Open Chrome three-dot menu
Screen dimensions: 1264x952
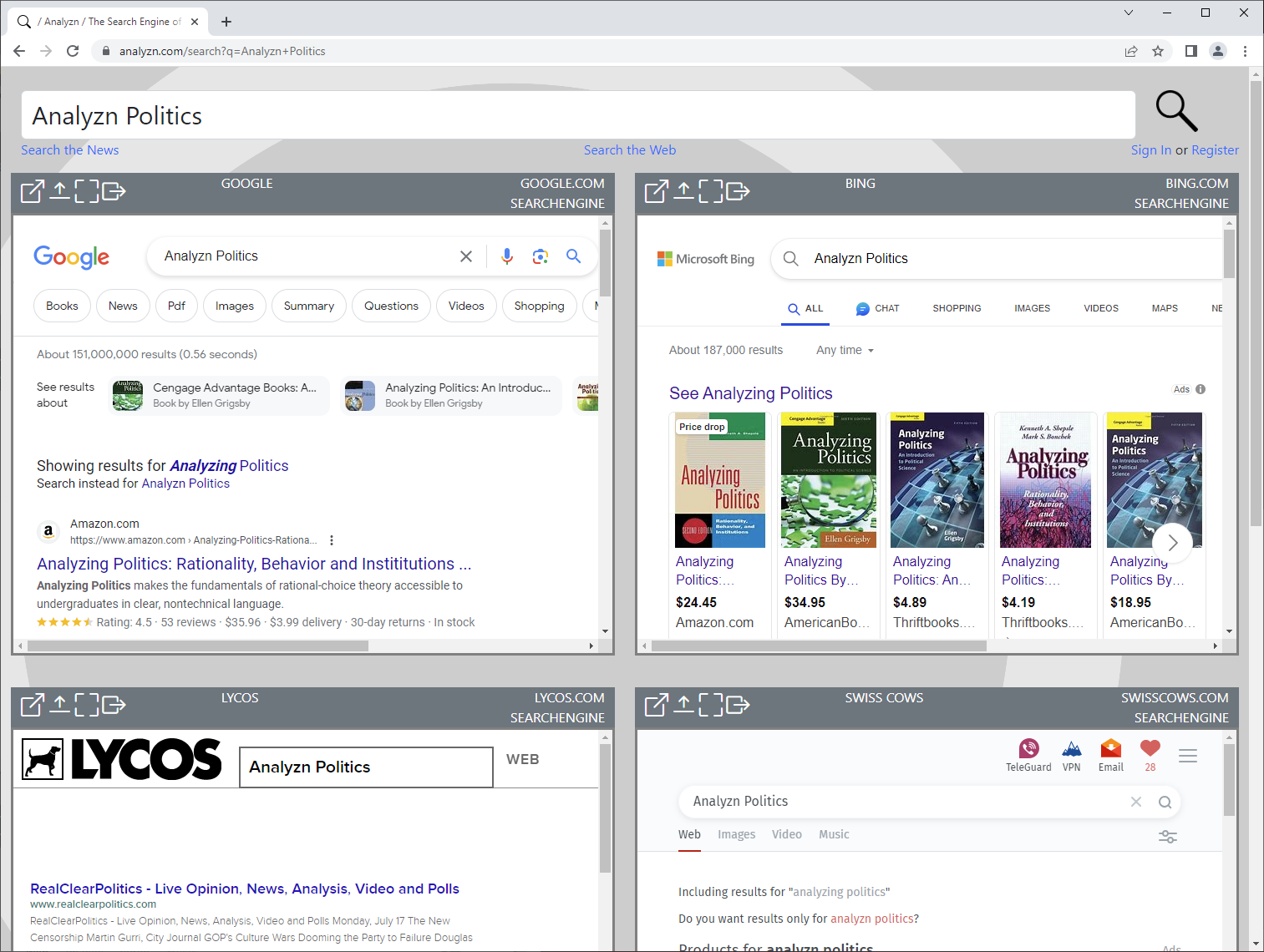pos(1245,51)
